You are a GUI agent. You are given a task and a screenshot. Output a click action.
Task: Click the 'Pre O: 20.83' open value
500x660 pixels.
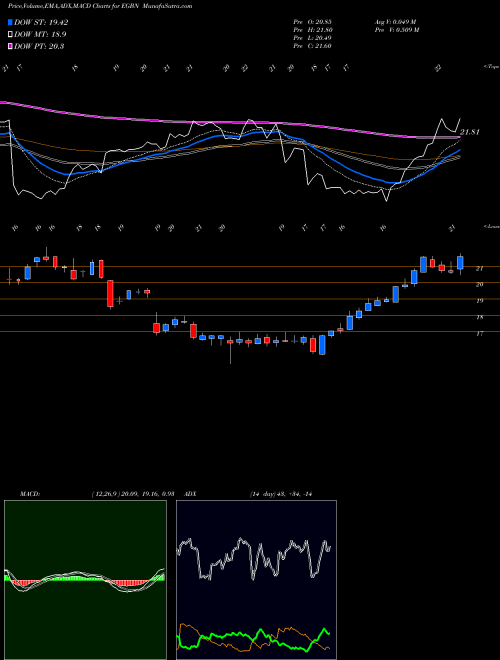[x=312, y=22]
